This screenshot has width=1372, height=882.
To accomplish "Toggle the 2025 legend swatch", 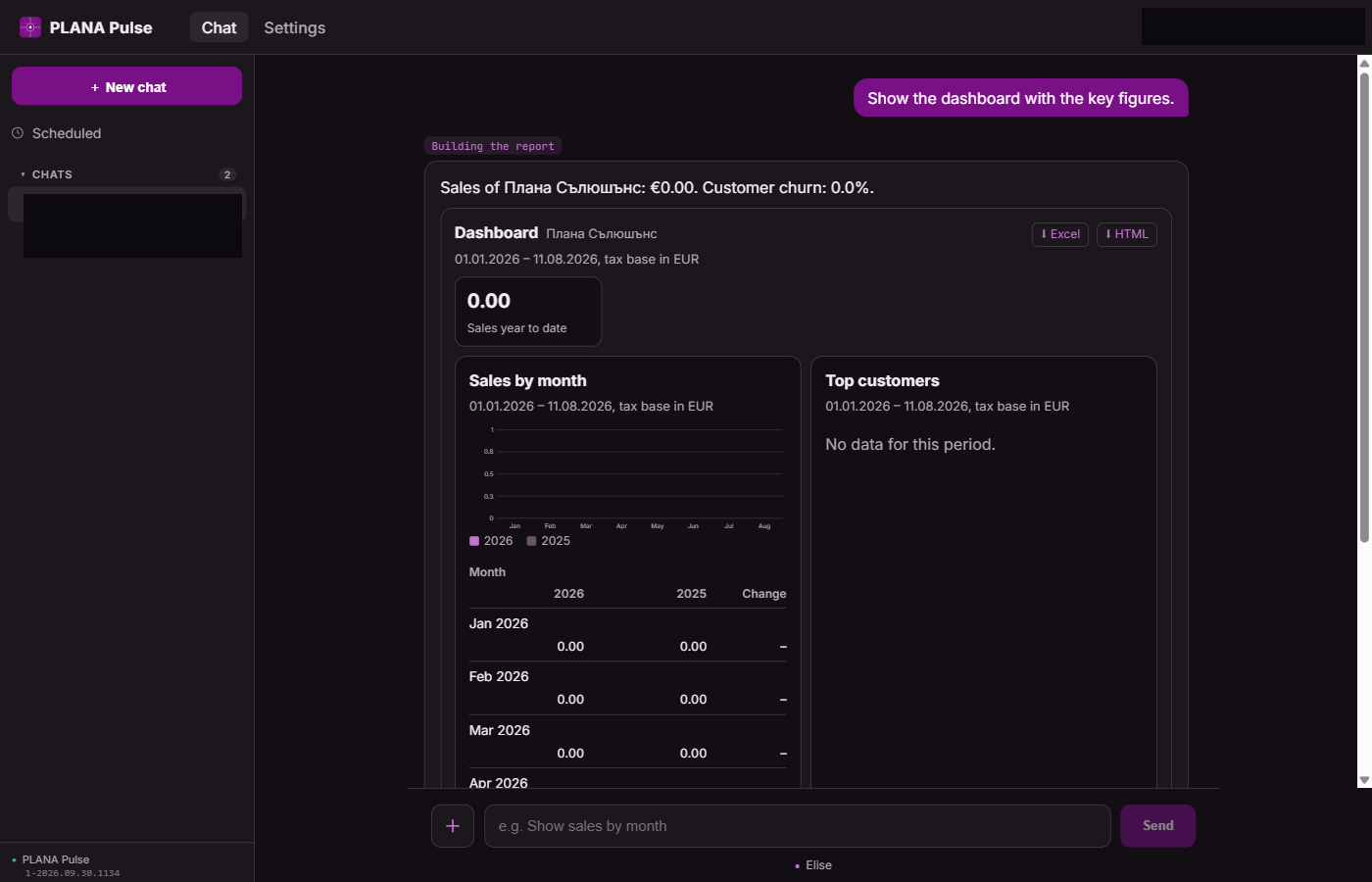I will (531, 541).
